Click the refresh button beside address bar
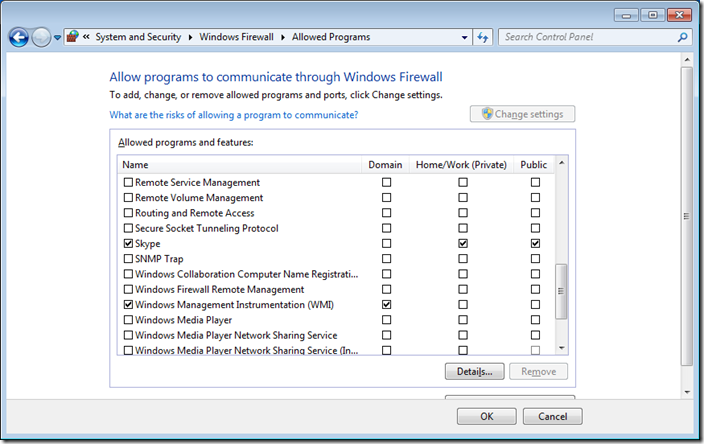The height and width of the screenshot is (444, 704). pos(483,37)
